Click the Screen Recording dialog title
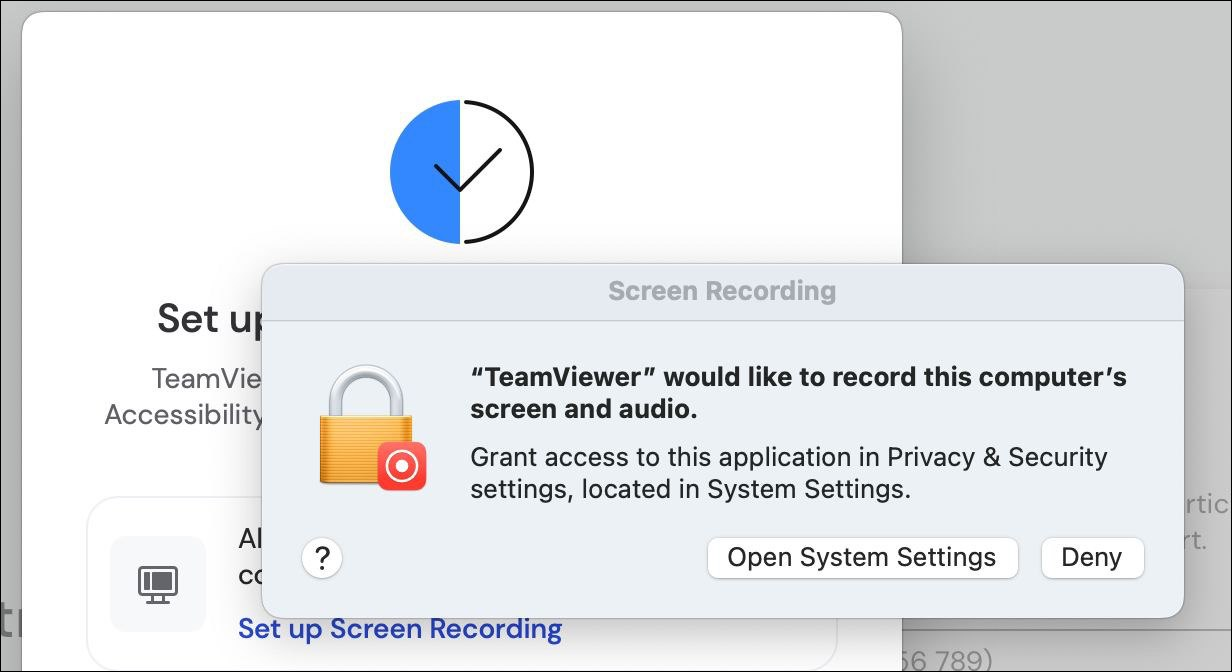Image resolution: width=1232 pixels, height=672 pixels. coord(722,291)
